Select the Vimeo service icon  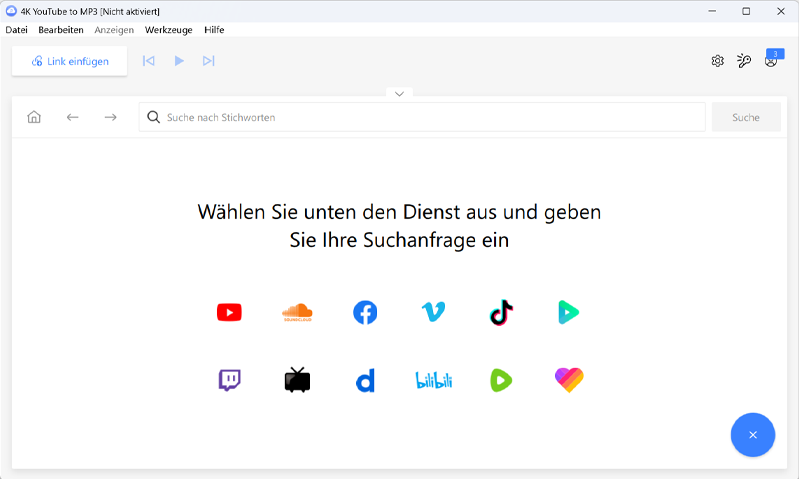[x=433, y=313]
